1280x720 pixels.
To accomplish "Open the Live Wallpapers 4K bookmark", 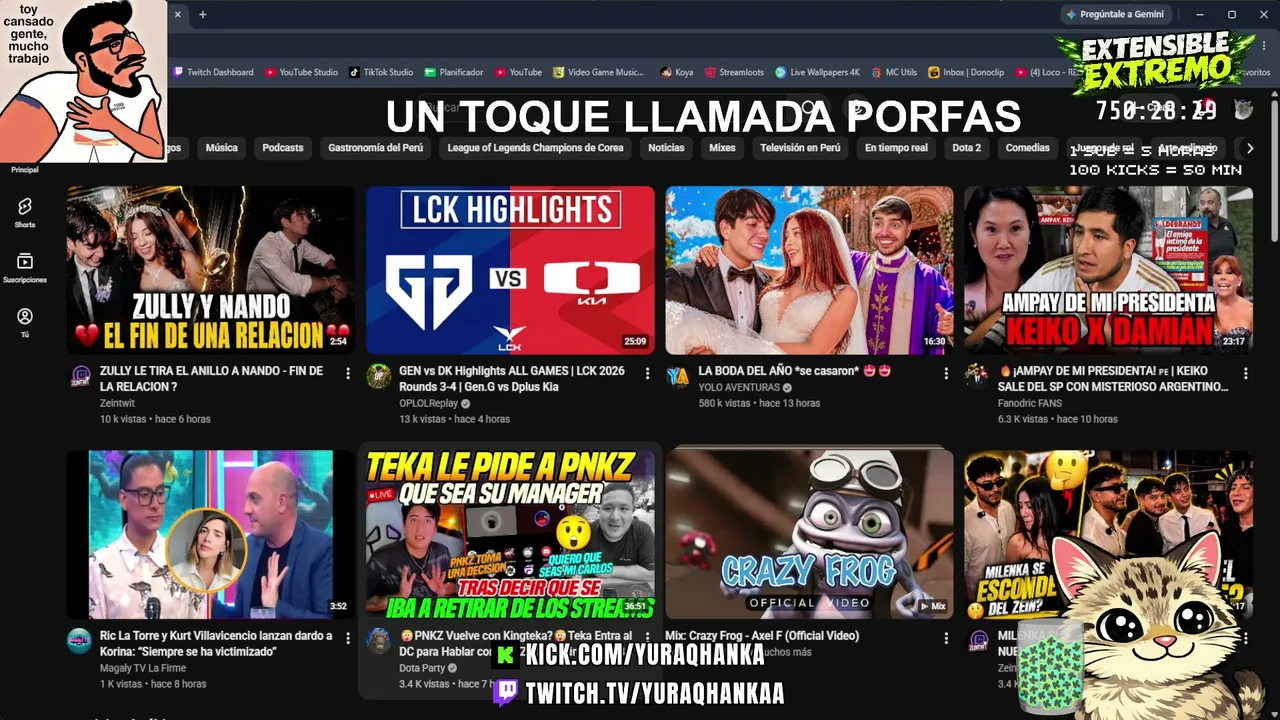I will pyautogui.click(x=817, y=72).
